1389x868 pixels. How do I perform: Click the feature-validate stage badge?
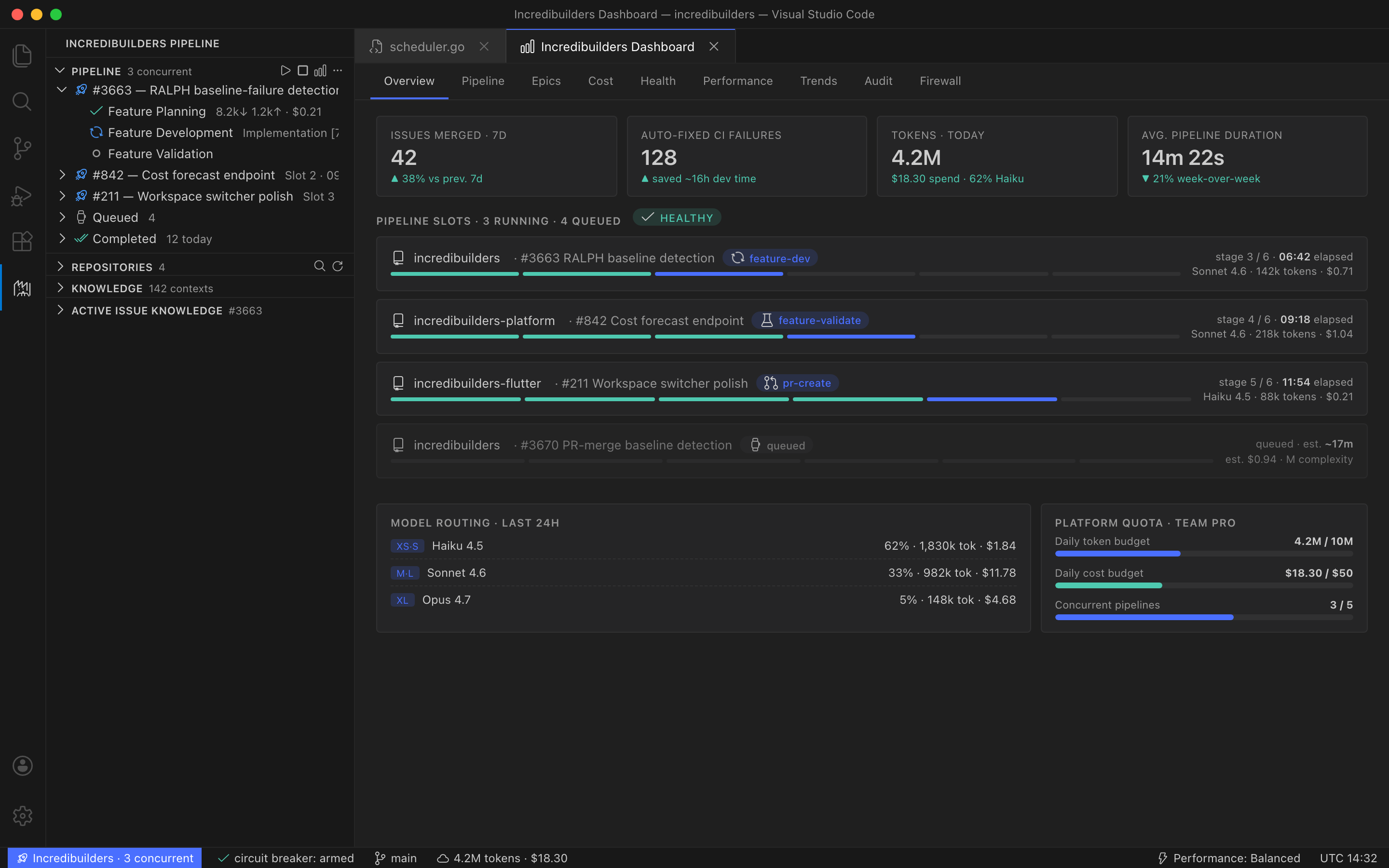810,320
